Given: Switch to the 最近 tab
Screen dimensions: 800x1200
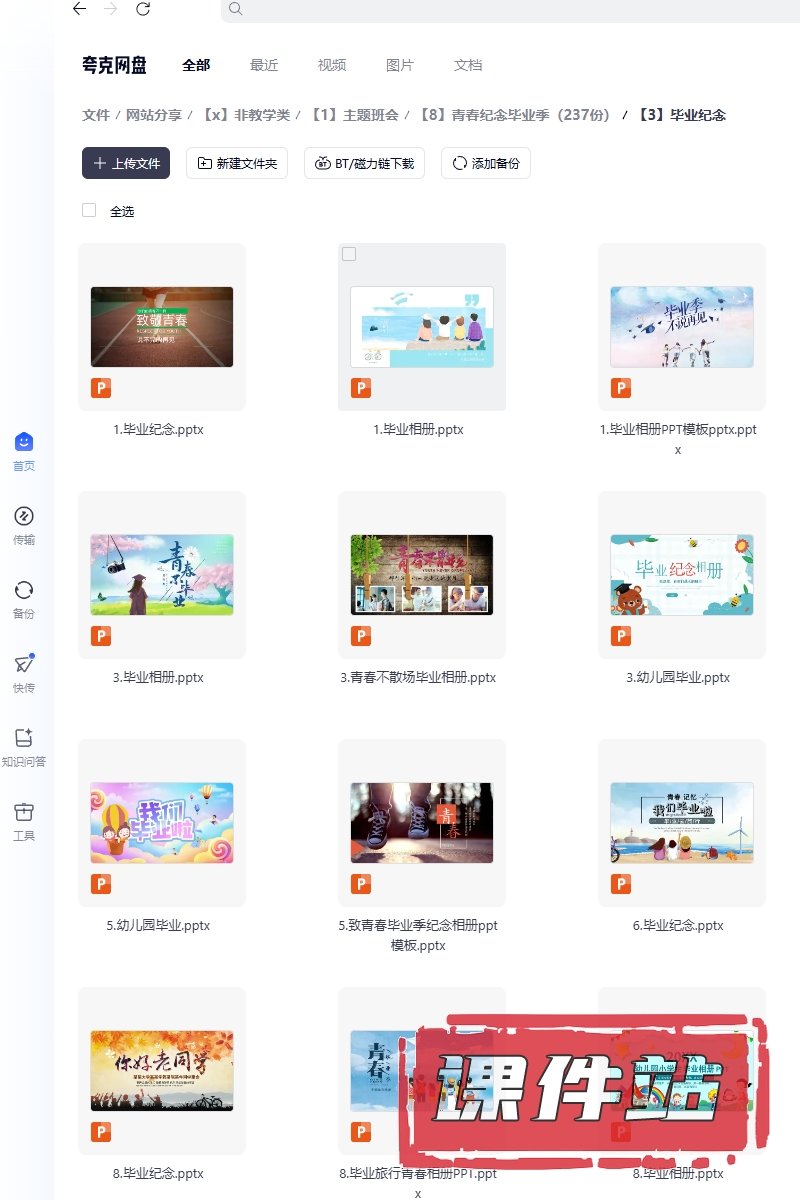Looking at the screenshot, I should (264, 65).
